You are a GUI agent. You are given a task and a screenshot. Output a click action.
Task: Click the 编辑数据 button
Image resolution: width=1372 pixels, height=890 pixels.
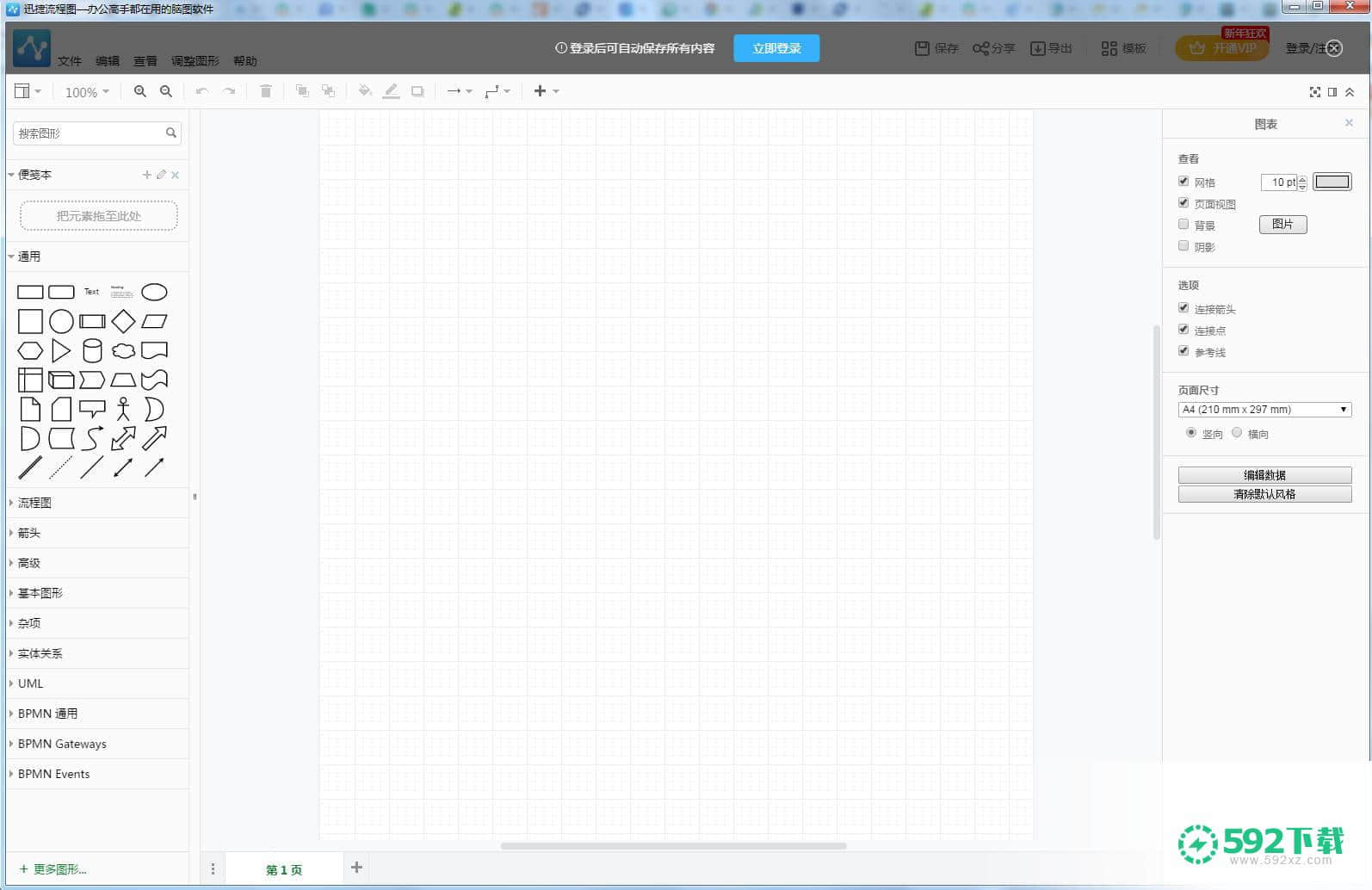click(x=1264, y=475)
